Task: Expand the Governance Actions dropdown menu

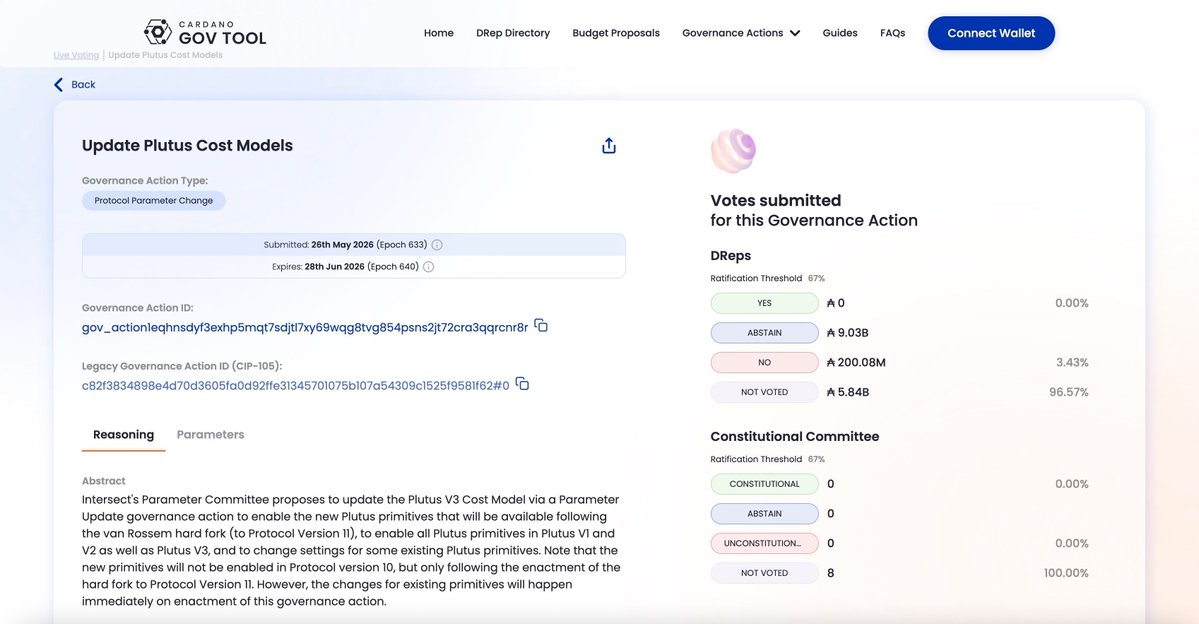Action: [741, 33]
